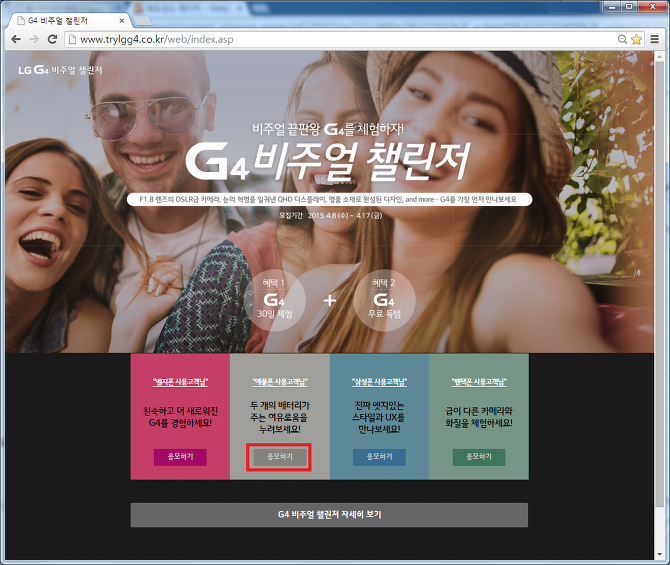Click the 혜택 2 G4 무료 득템 circle
The image size is (670, 565).
[384, 300]
